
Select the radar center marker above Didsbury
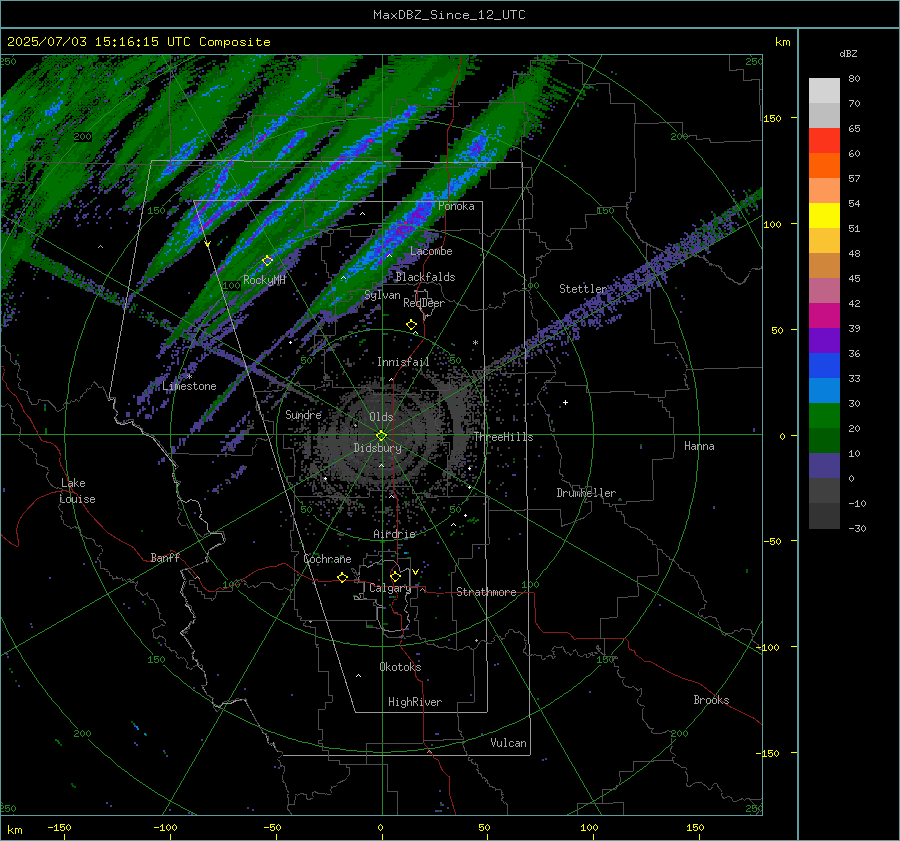tap(382, 435)
